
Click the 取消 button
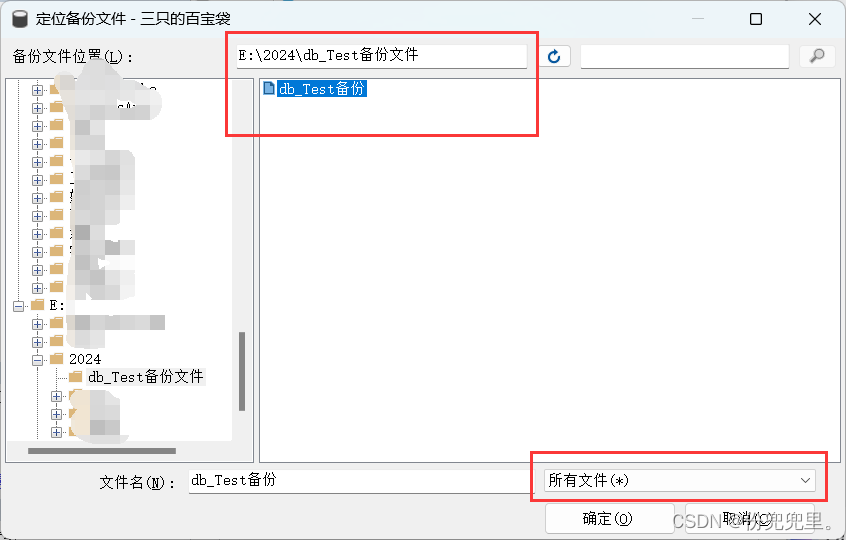pyautogui.click(x=750, y=519)
